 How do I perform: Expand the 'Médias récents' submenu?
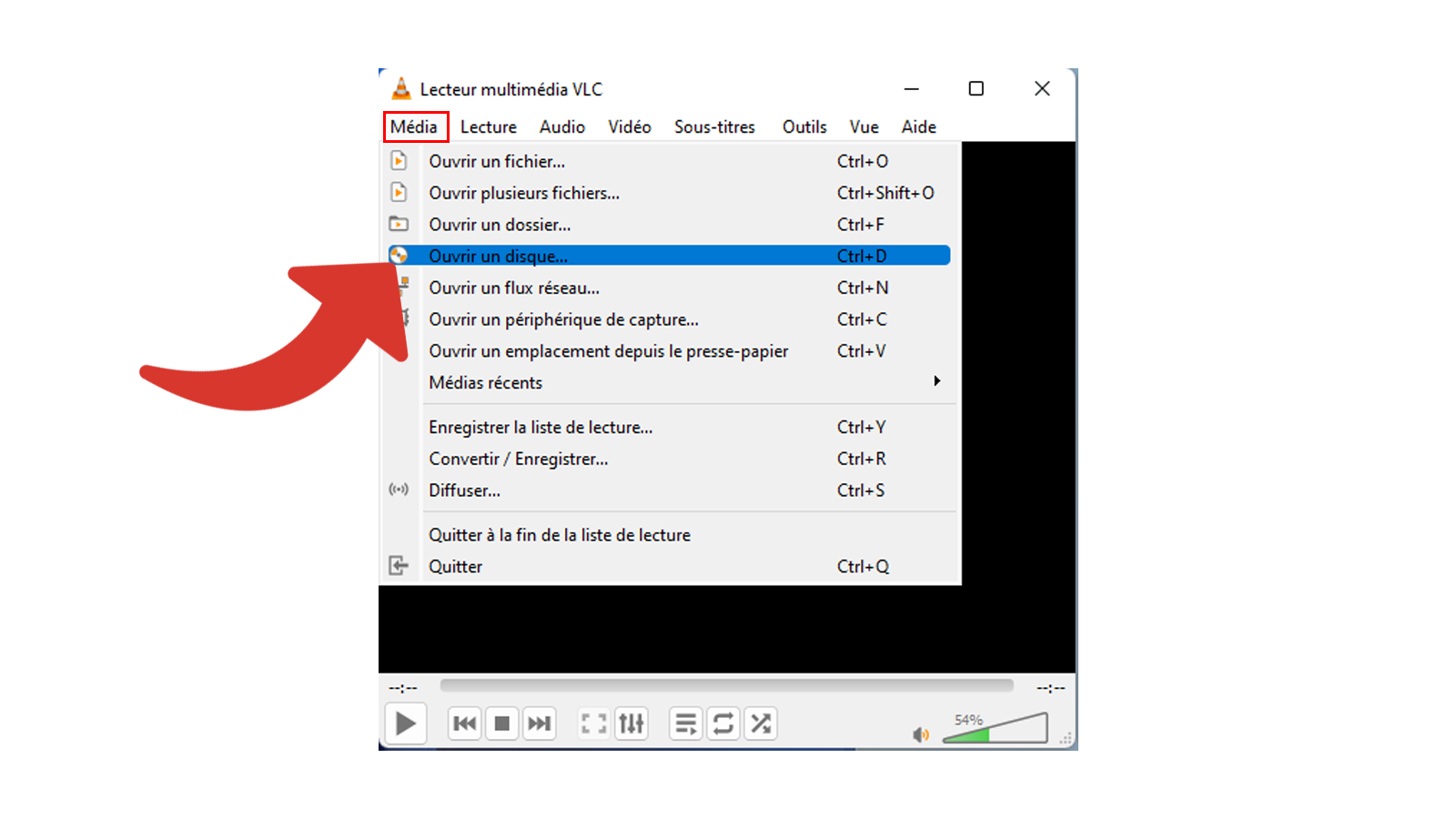pos(485,382)
